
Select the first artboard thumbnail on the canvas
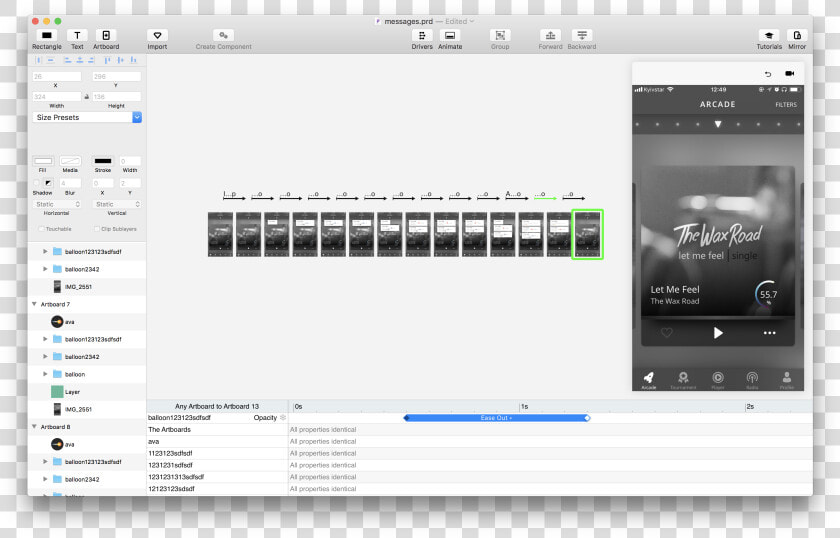[220, 234]
